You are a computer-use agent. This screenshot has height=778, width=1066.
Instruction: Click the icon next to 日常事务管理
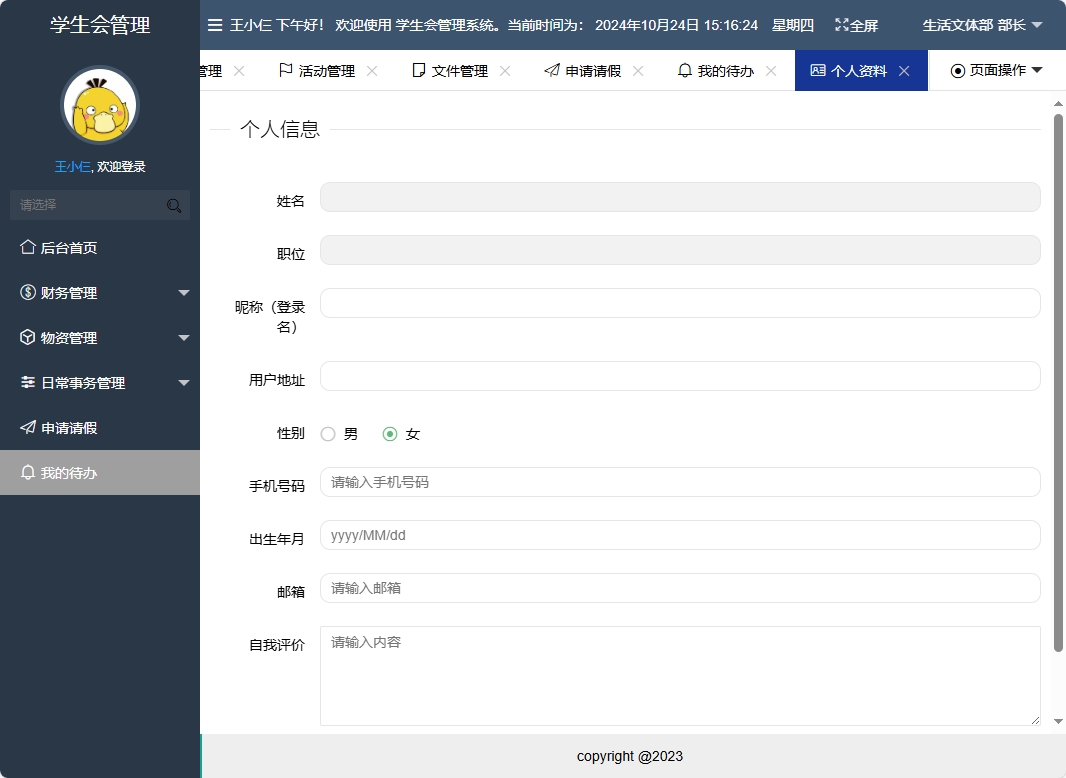(27, 382)
